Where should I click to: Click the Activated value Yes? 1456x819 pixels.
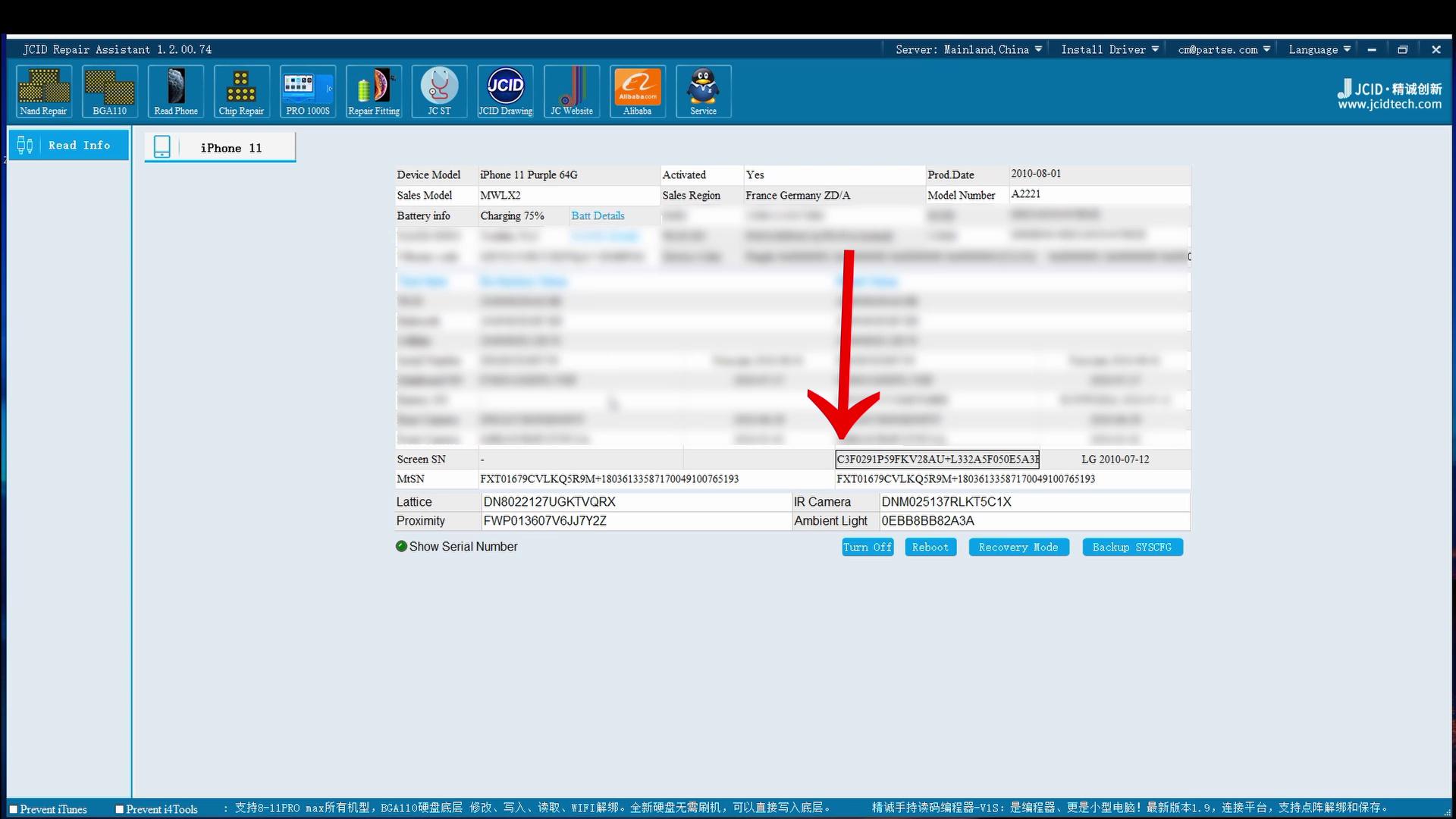[x=755, y=174]
